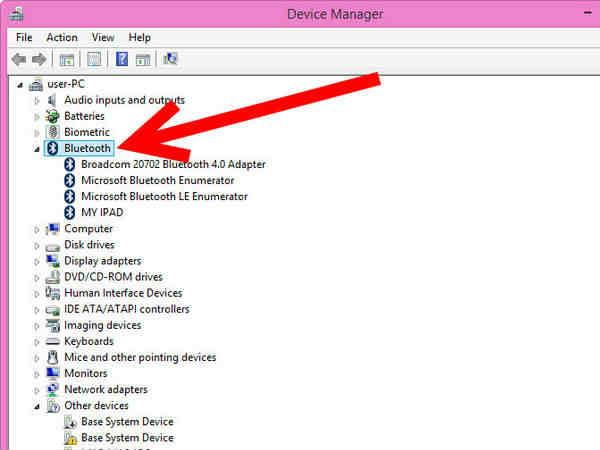The image size is (600, 450).
Task: Collapse the user-PC root node
Action: click(x=21, y=85)
